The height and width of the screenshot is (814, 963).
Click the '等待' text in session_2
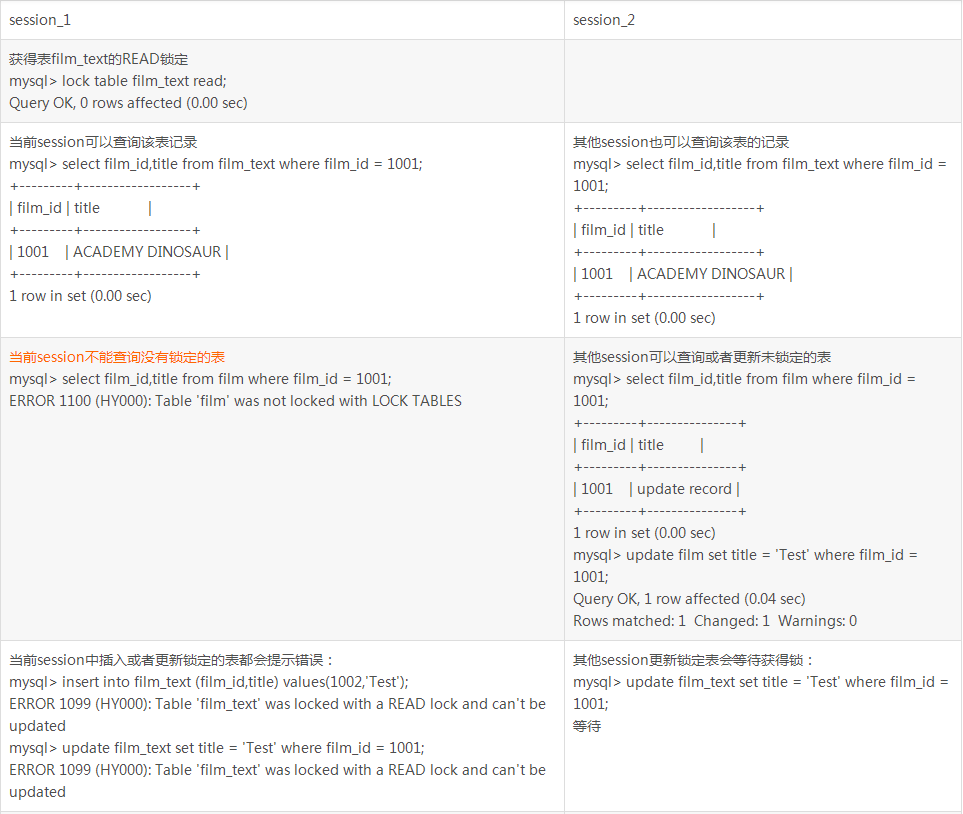tap(587, 726)
